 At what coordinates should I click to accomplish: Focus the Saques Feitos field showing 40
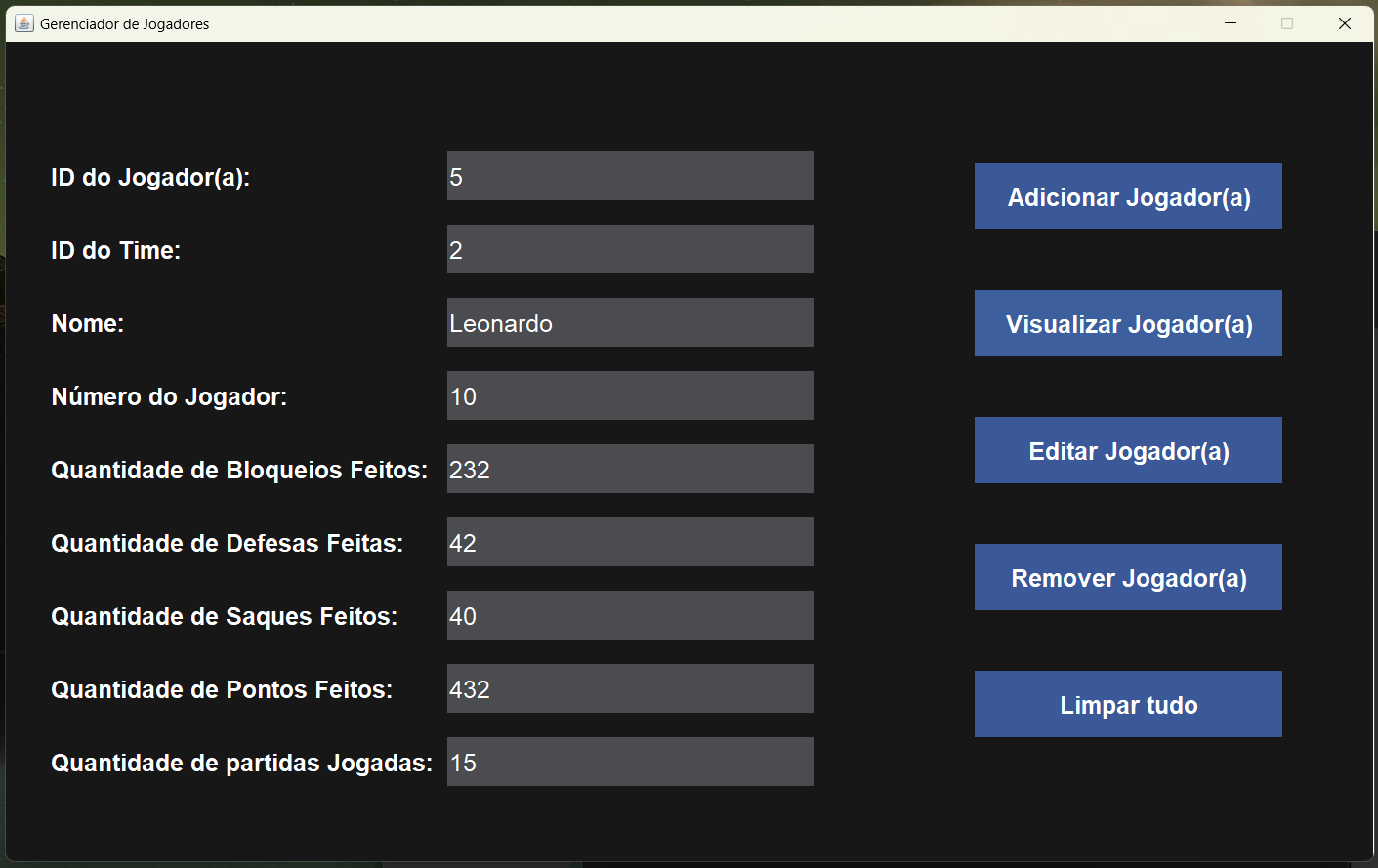(x=630, y=615)
